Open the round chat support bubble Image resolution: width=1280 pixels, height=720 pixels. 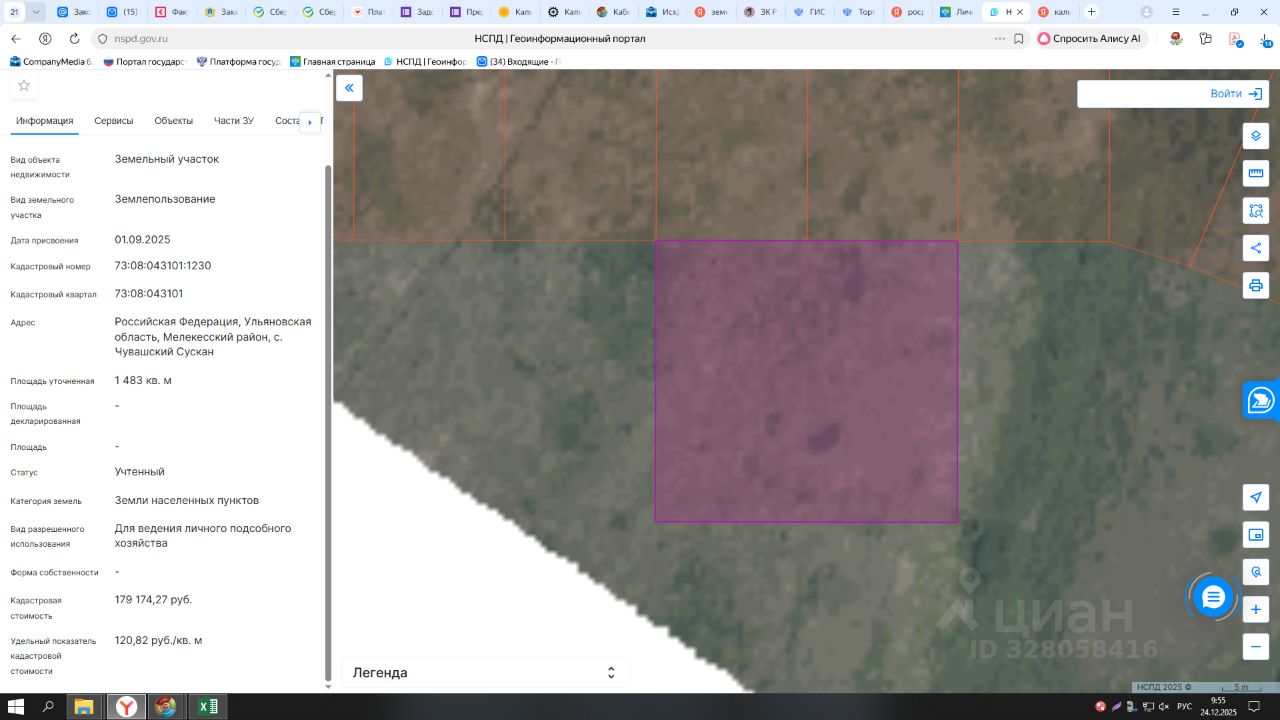1213,598
